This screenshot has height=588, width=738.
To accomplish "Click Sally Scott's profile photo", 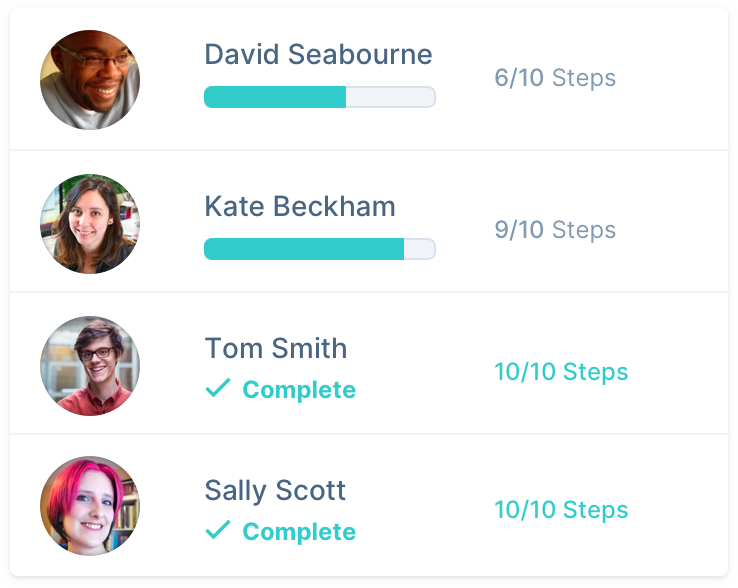I will point(90,507).
